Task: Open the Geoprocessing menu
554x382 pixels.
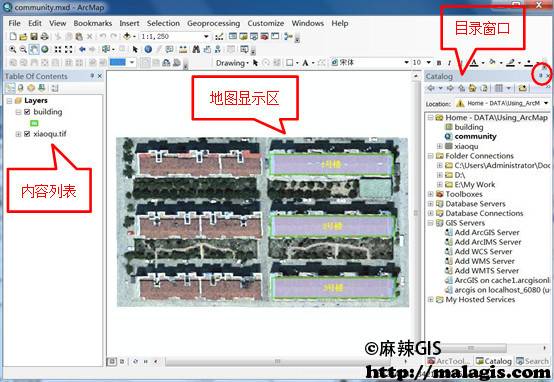Action: [x=213, y=23]
